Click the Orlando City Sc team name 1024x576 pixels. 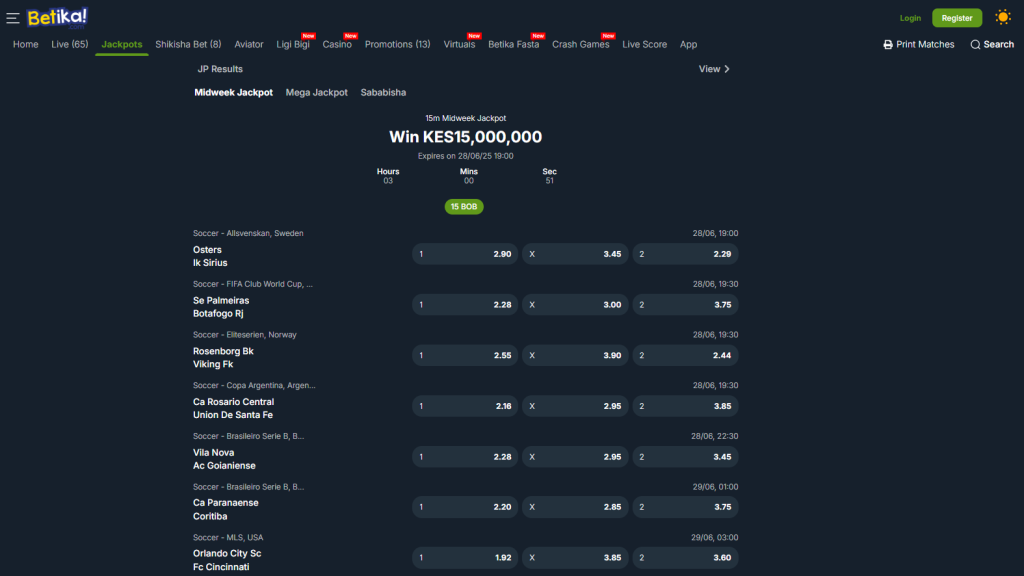(x=227, y=553)
